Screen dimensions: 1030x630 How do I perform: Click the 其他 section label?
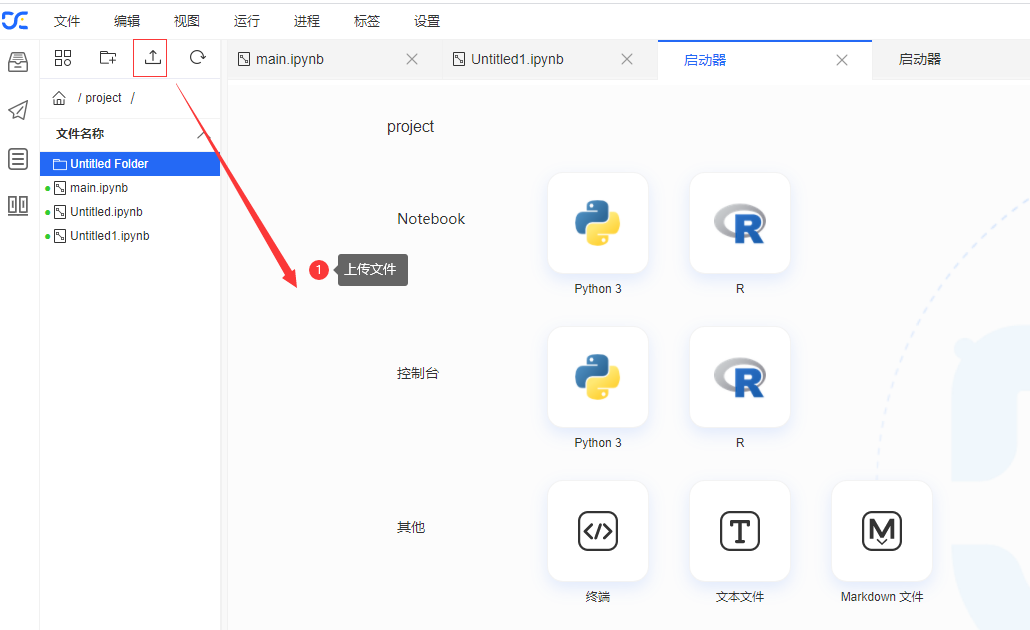pos(411,527)
